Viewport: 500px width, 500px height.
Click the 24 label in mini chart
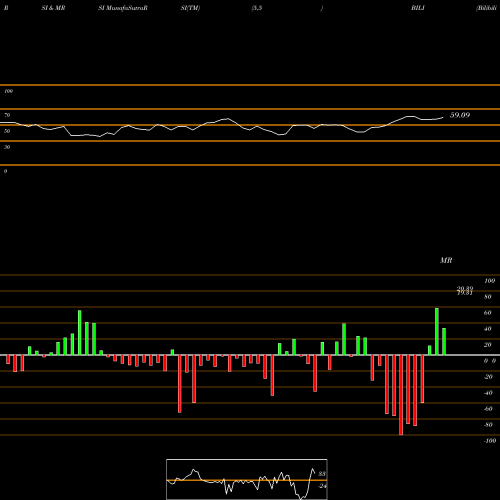[x=322, y=486]
